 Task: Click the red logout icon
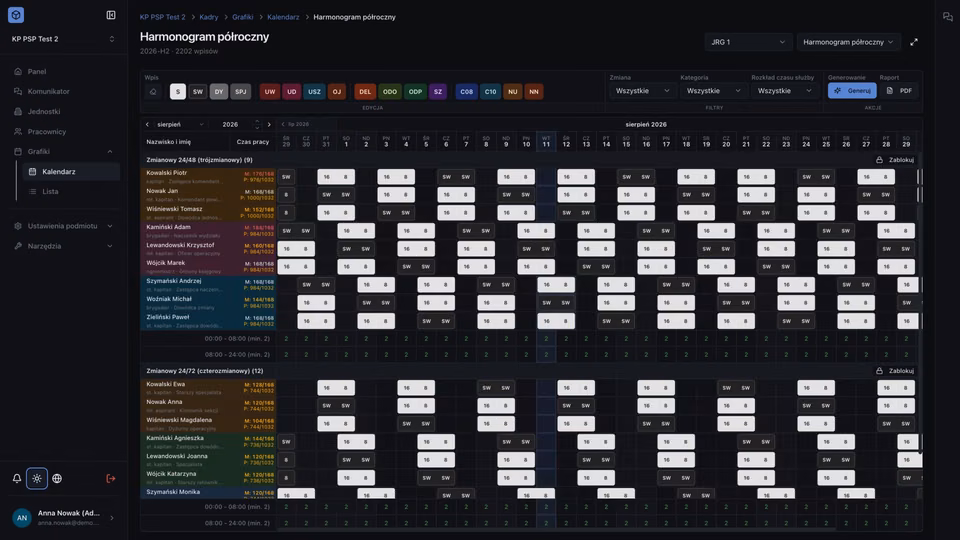pyautogui.click(x=111, y=479)
